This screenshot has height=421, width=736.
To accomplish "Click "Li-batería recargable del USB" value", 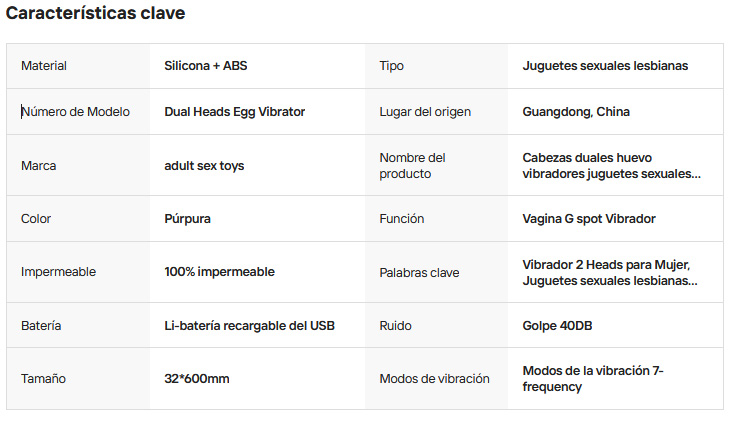I will [x=249, y=325].
